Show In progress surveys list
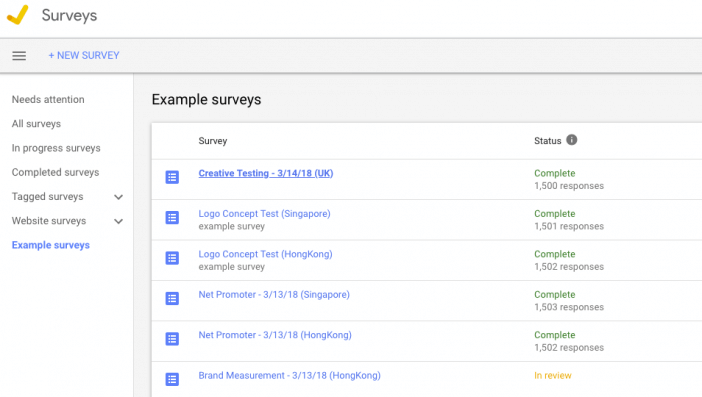Screen dimensions: 702x397 pos(56,148)
